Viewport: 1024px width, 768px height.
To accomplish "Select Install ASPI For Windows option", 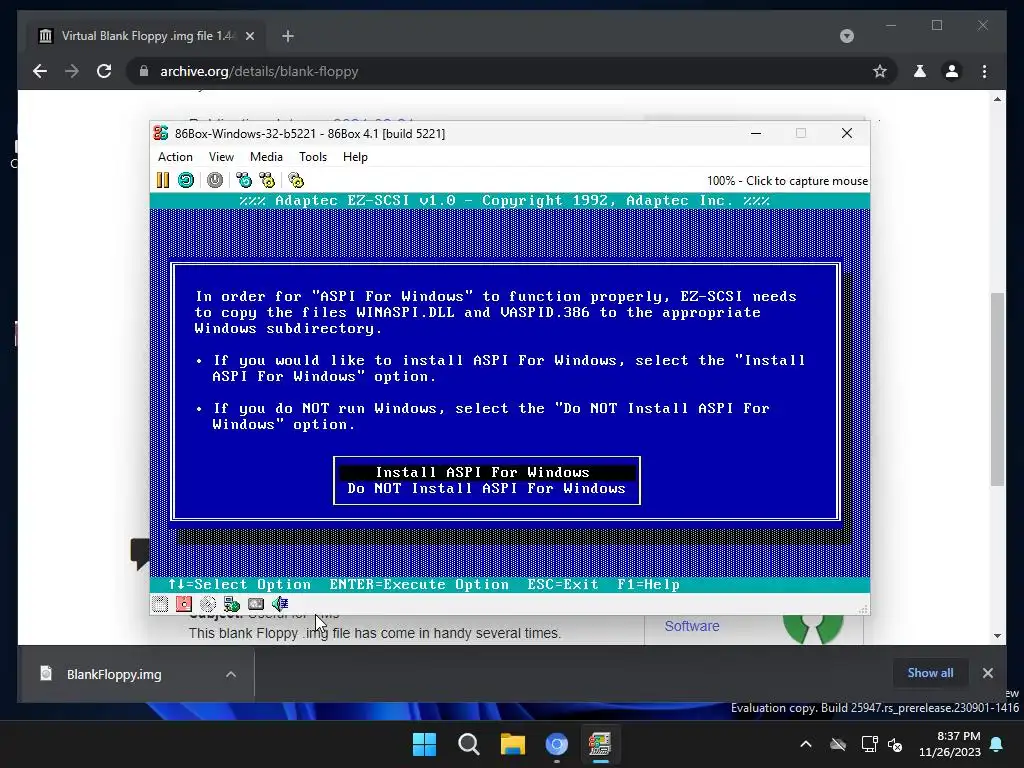I will (487, 472).
